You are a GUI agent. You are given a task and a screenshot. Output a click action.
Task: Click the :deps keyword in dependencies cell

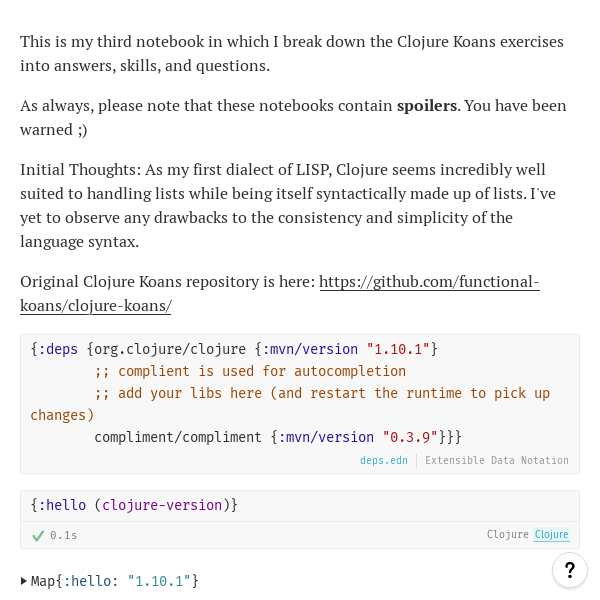(58, 349)
